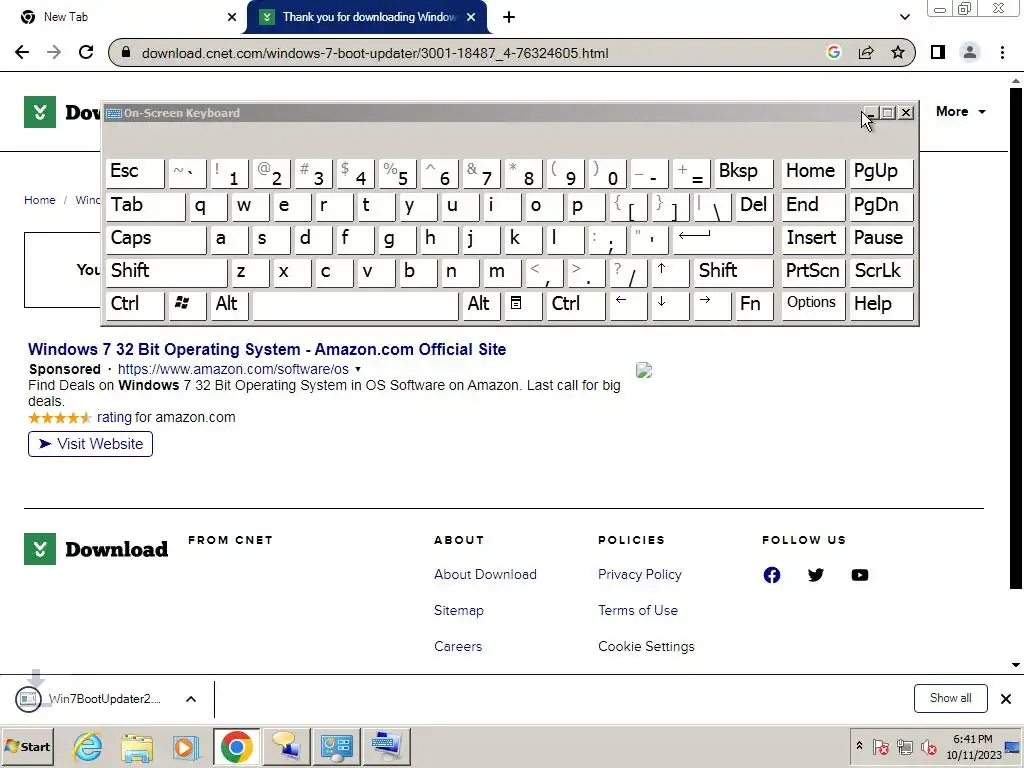Open Cookie Settings in the footer
The height and width of the screenshot is (768, 1024).
(646, 647)
